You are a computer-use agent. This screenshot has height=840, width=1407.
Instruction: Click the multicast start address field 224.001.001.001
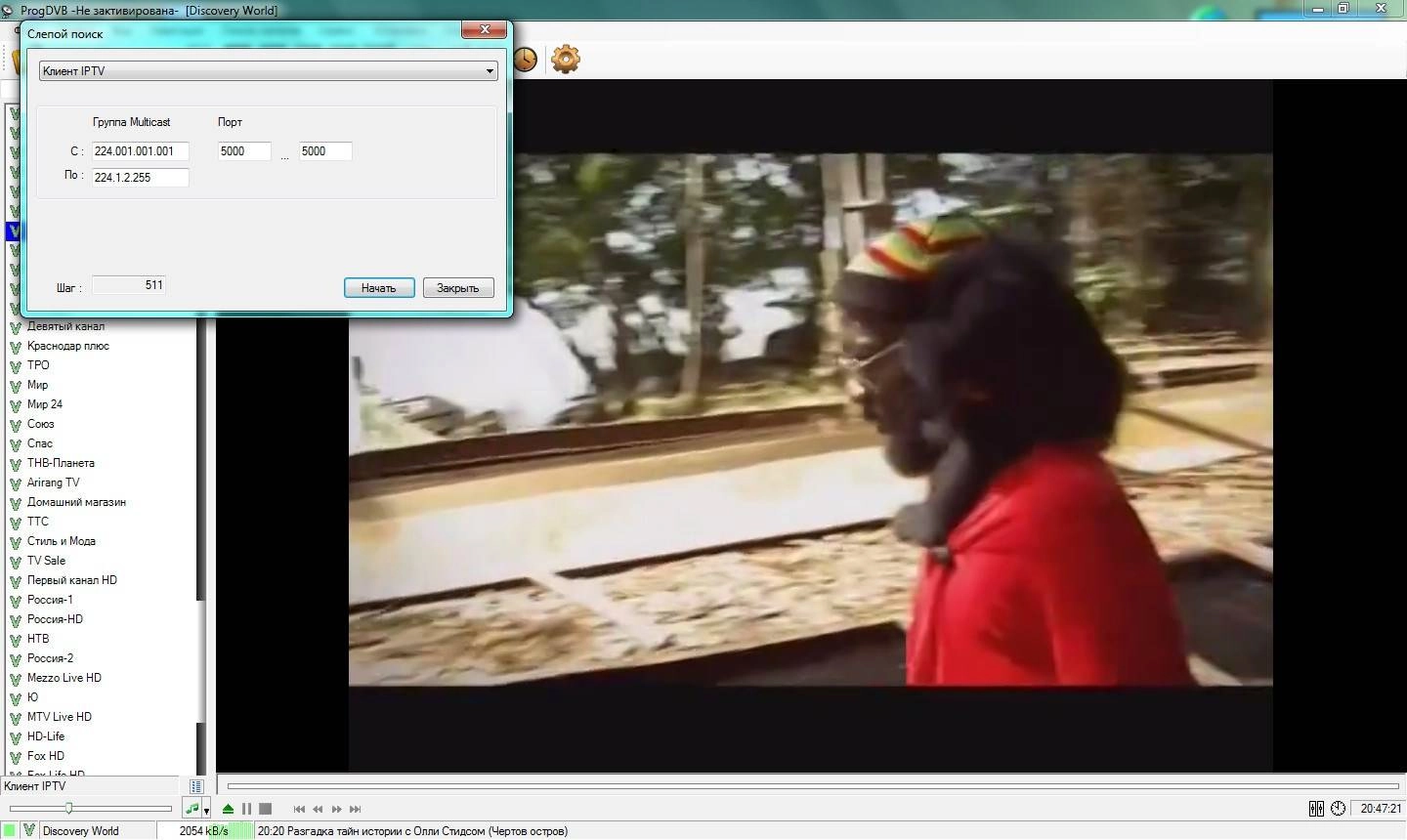[x=140, y=151]
